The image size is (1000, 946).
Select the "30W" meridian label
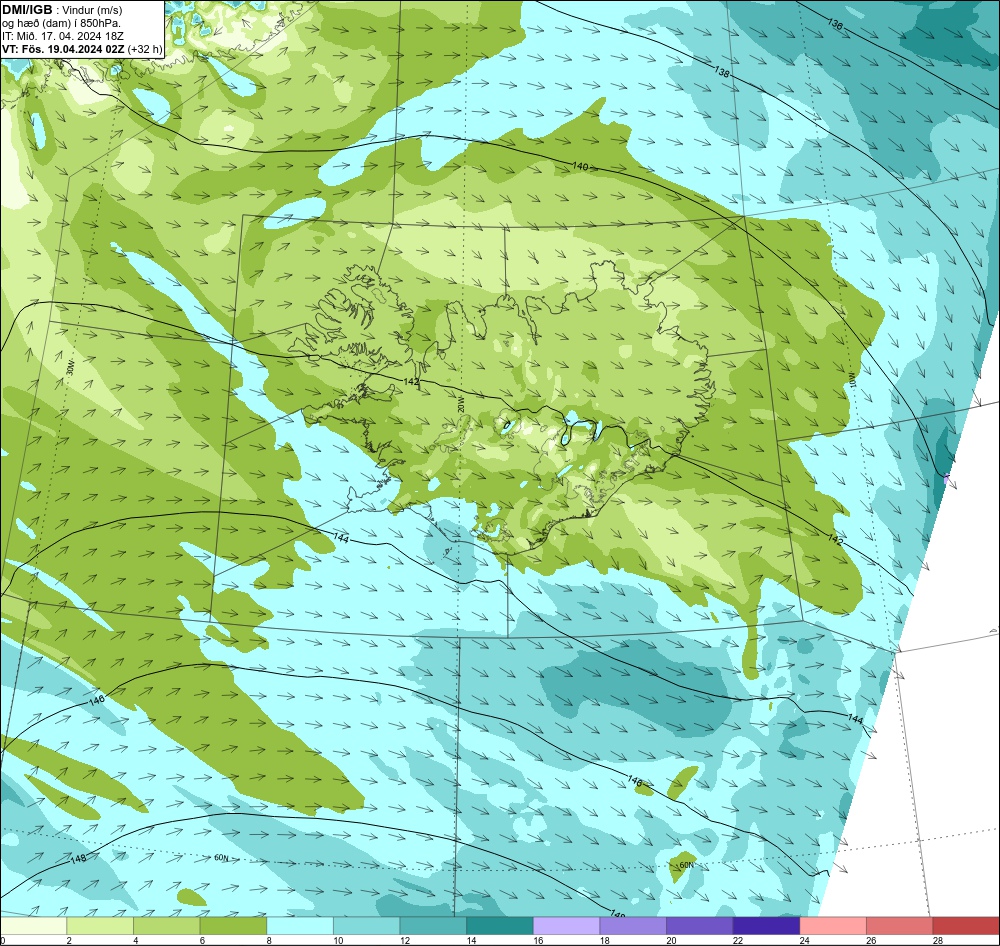(70, 367)
